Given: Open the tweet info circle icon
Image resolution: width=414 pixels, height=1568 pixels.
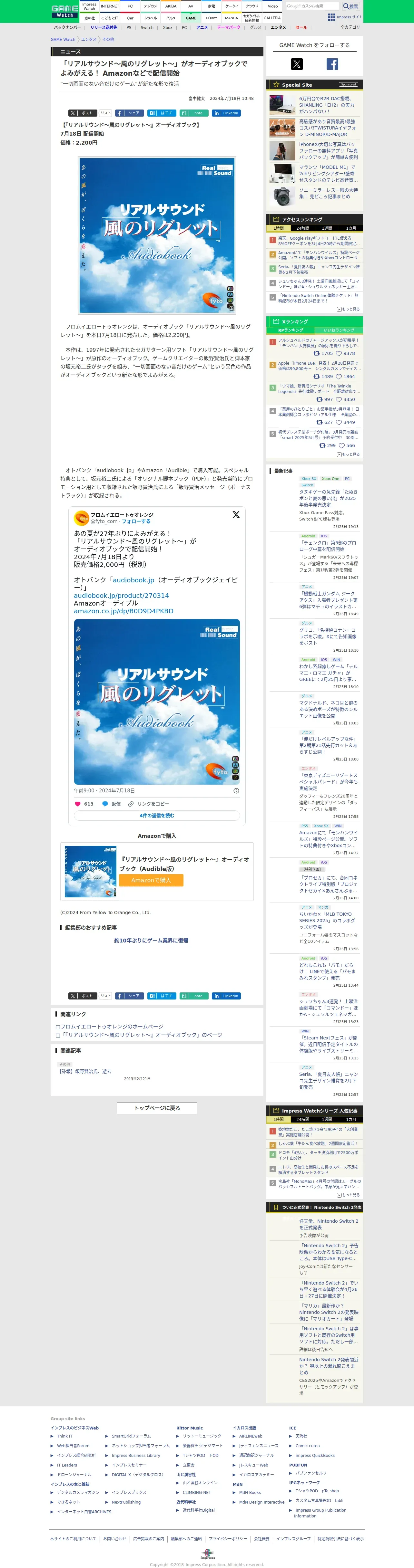Looking at the screenshot, I should (x=236, y=791).
